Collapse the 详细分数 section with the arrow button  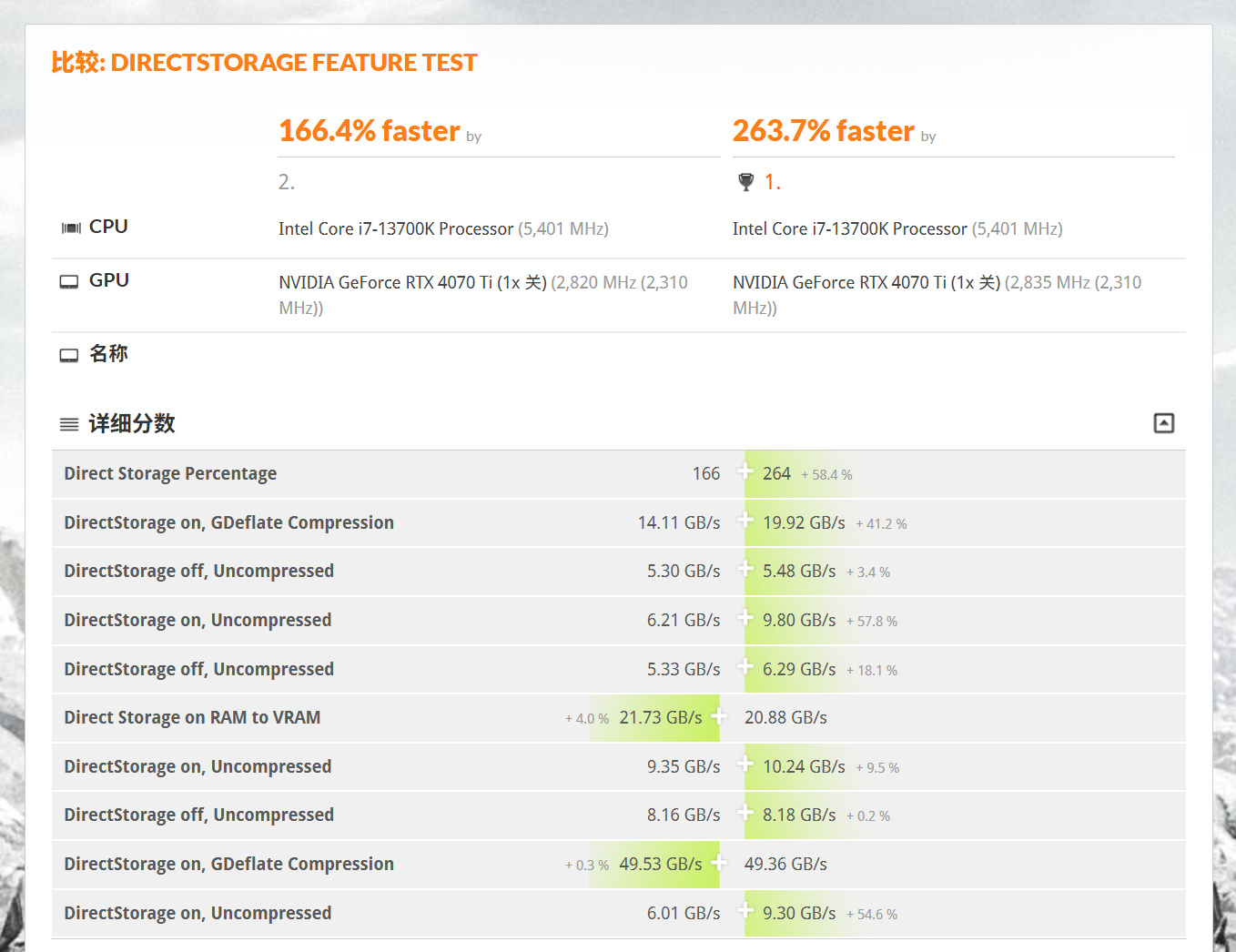point(1163,423)
